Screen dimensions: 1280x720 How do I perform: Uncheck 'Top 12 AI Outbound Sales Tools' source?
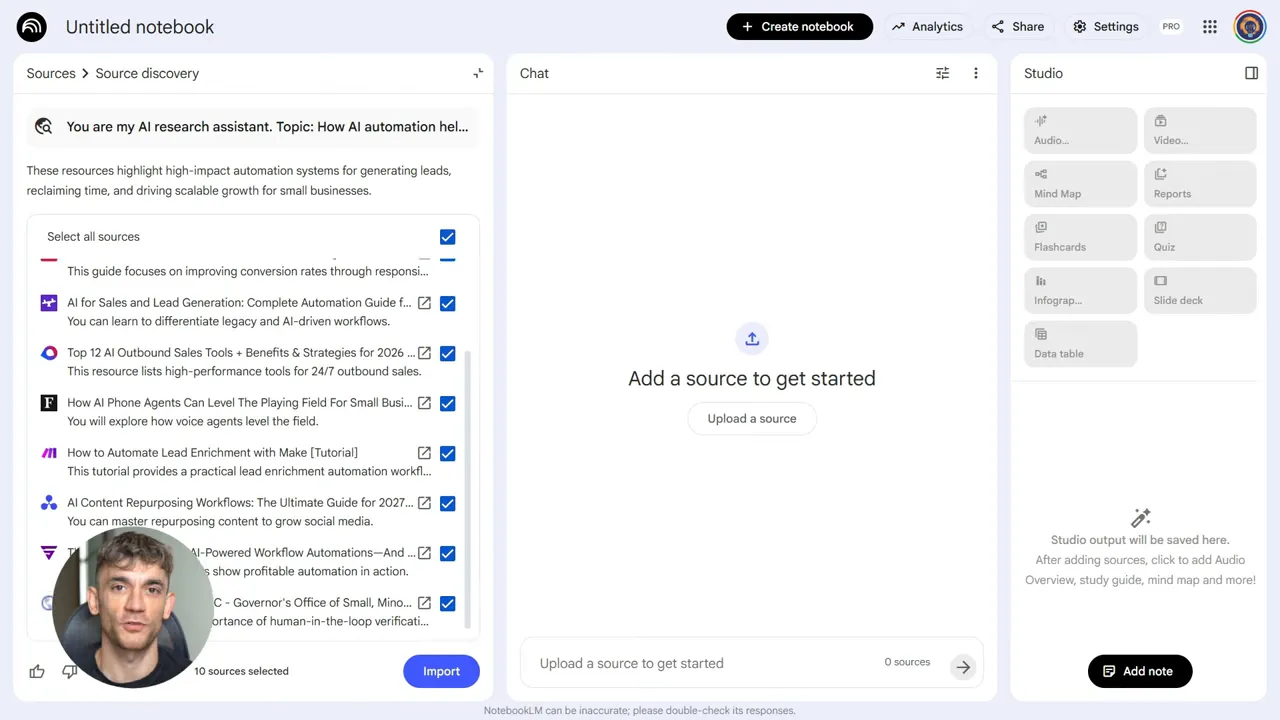click(447, 353)
